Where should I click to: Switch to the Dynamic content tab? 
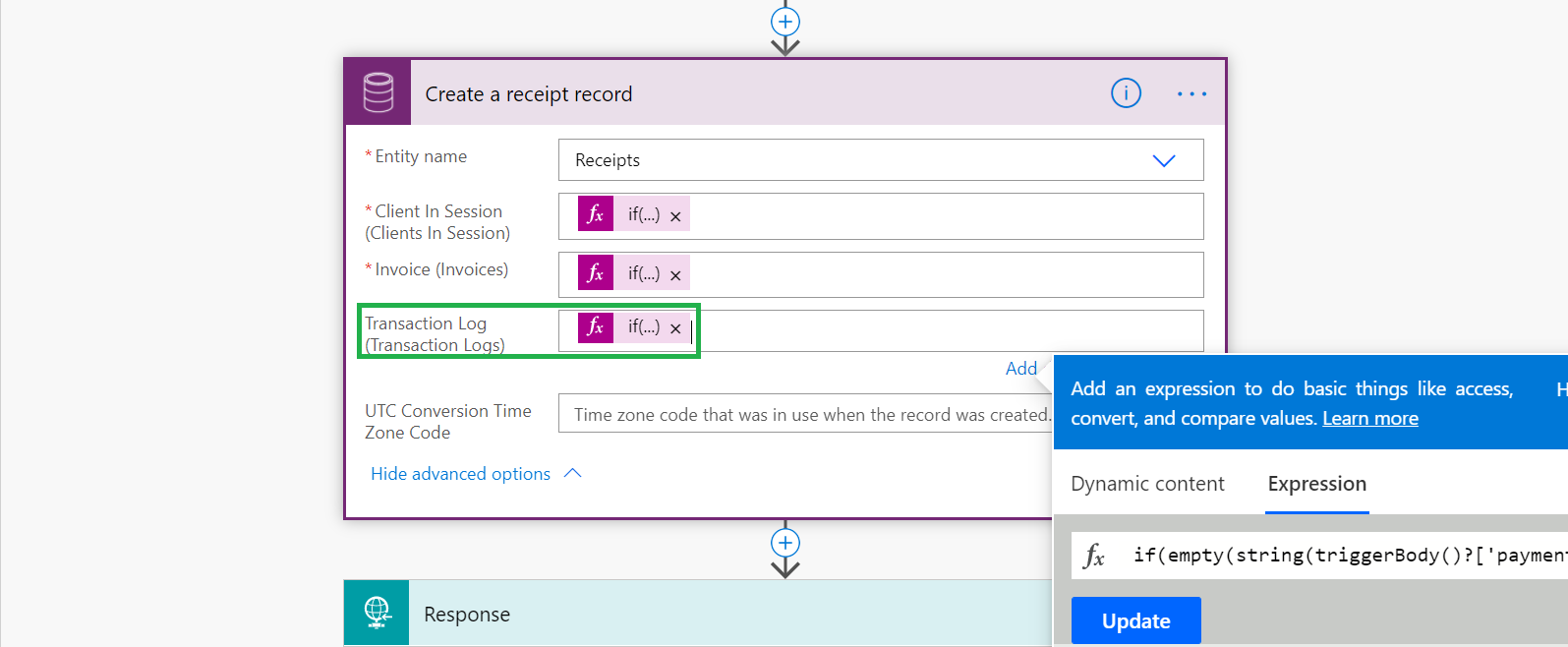click(1147, 484)
